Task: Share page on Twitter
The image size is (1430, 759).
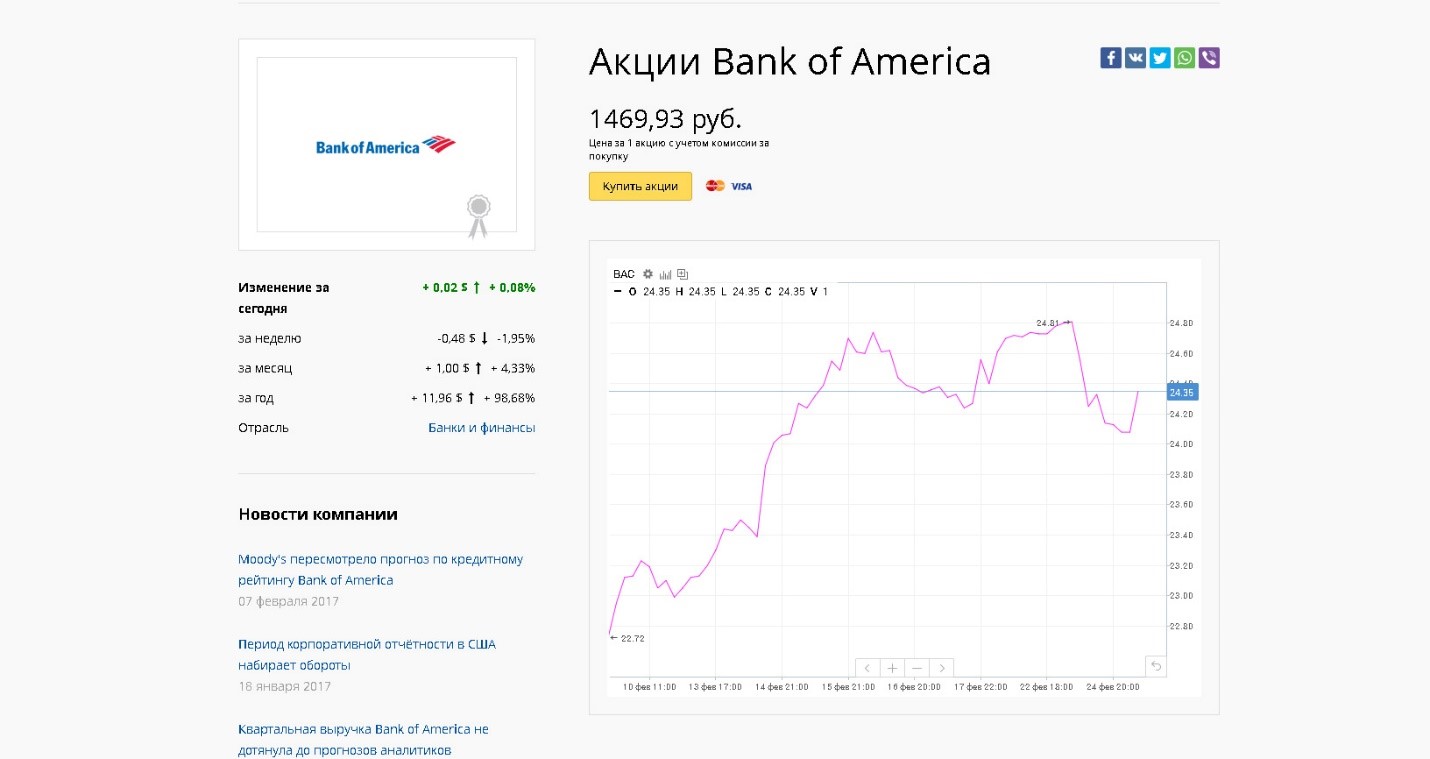Action: point(1160,58)
